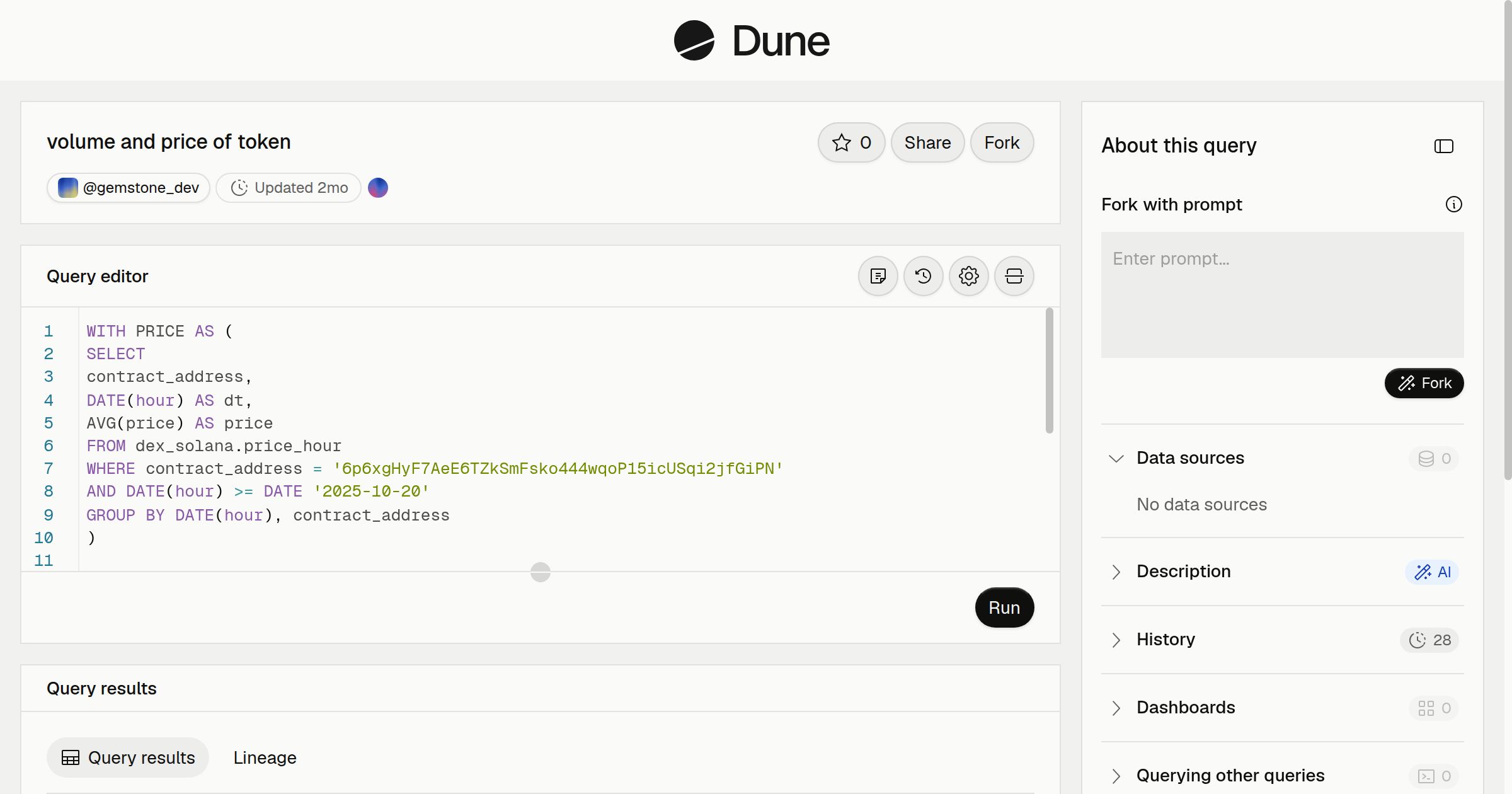This screenshot has height=794, width=1512.
Task: Click the Data sources count badge
Action: 1435,459
